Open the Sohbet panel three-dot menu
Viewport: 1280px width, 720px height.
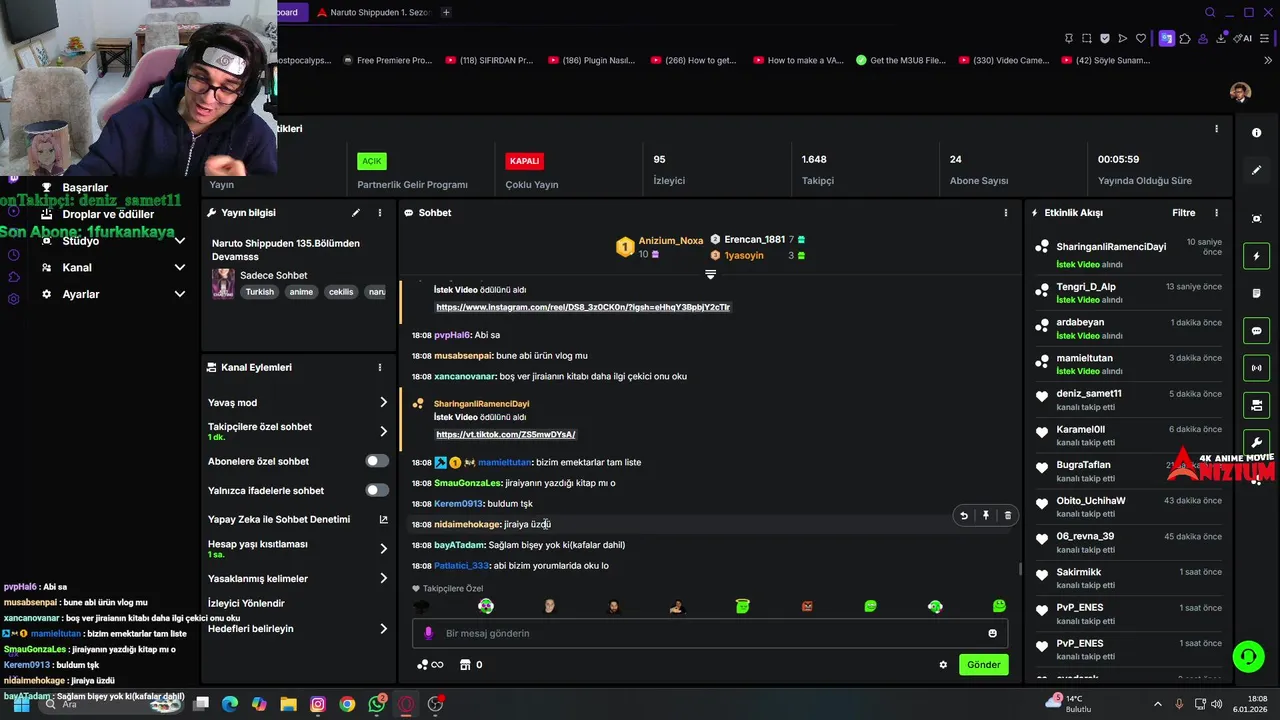click(x=1006, y=213)
